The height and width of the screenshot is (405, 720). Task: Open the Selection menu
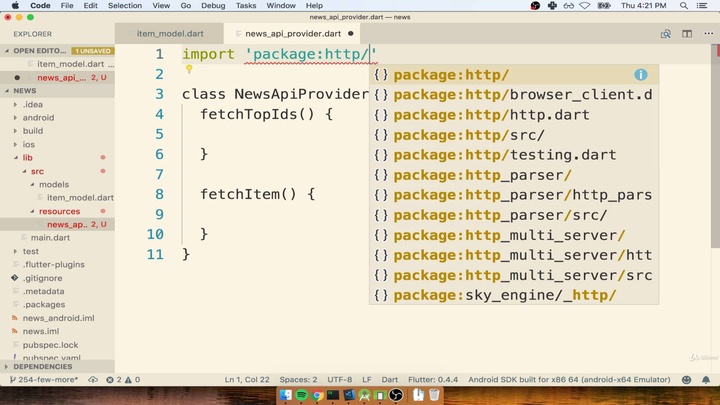point(124,6)
